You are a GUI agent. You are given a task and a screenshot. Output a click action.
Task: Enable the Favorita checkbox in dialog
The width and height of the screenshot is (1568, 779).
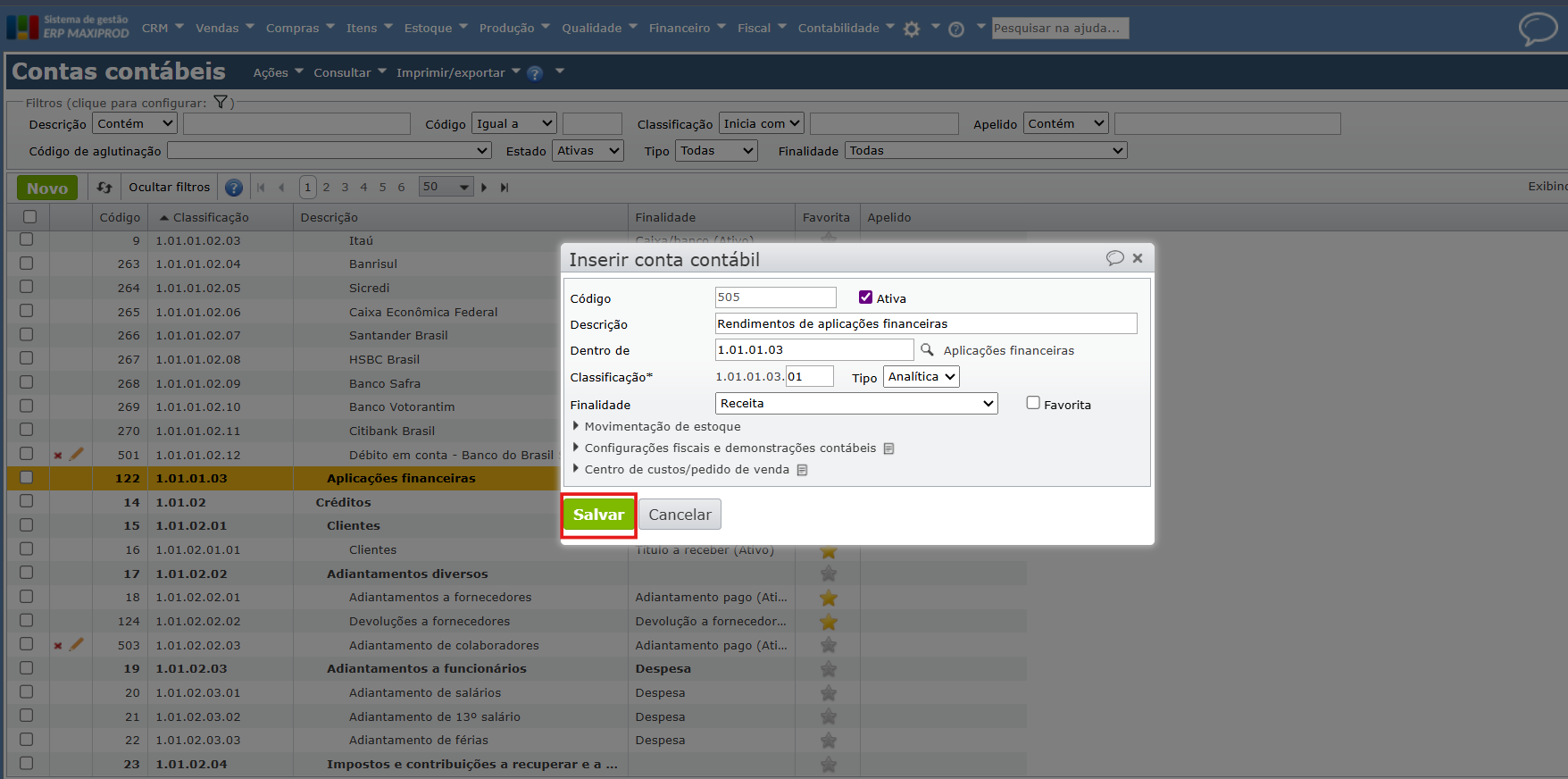(1033, 403)
